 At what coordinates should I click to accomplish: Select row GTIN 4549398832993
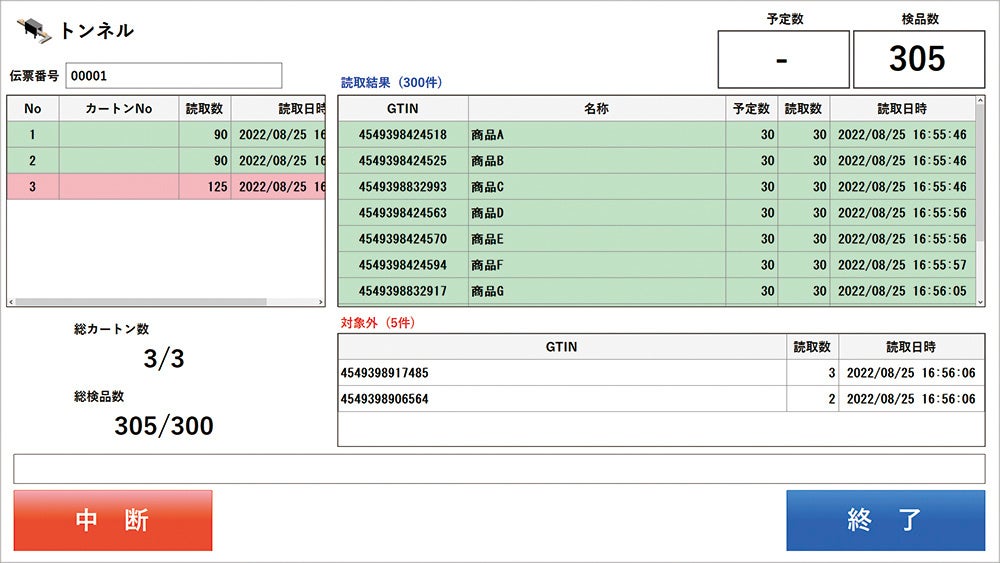[x=657, y=187]
